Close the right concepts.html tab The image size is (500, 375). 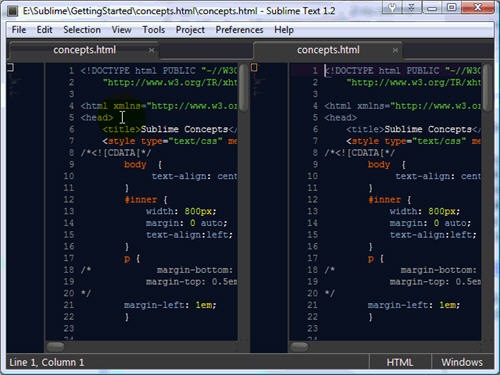click(x=395, y=50)
